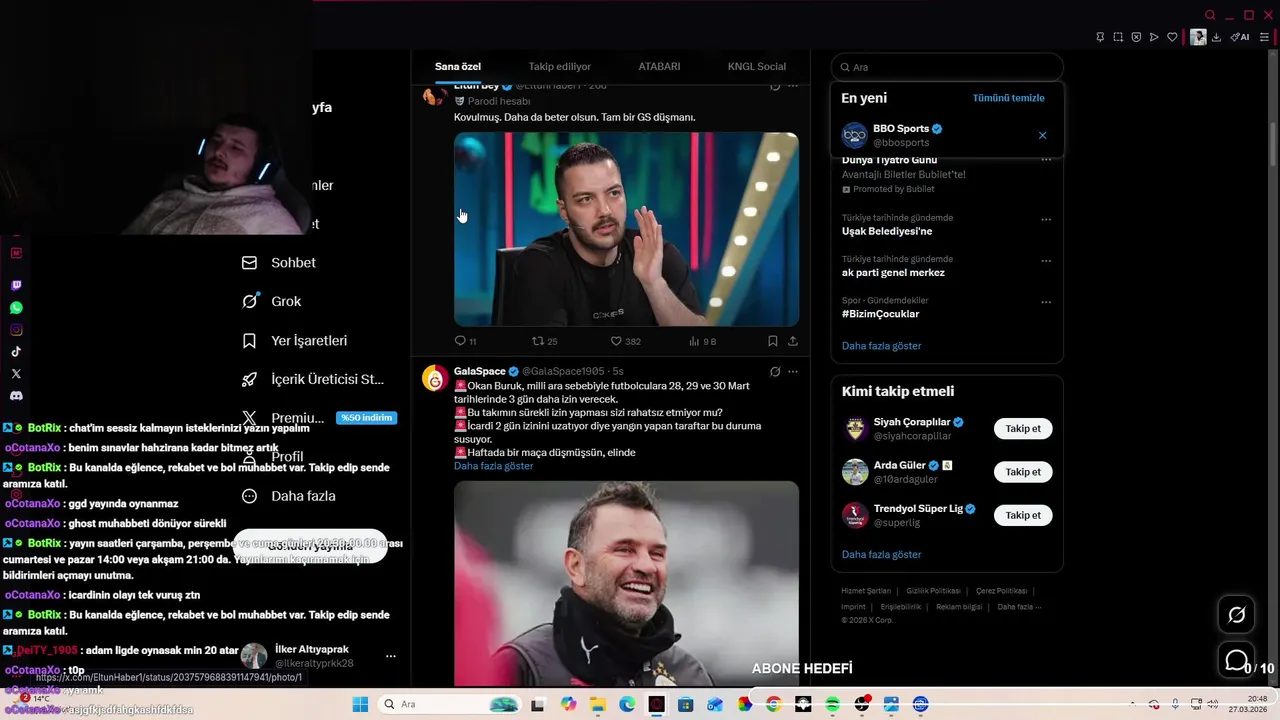
Task: Click the browser profile avatar in toolbar
Action: 1198,37
